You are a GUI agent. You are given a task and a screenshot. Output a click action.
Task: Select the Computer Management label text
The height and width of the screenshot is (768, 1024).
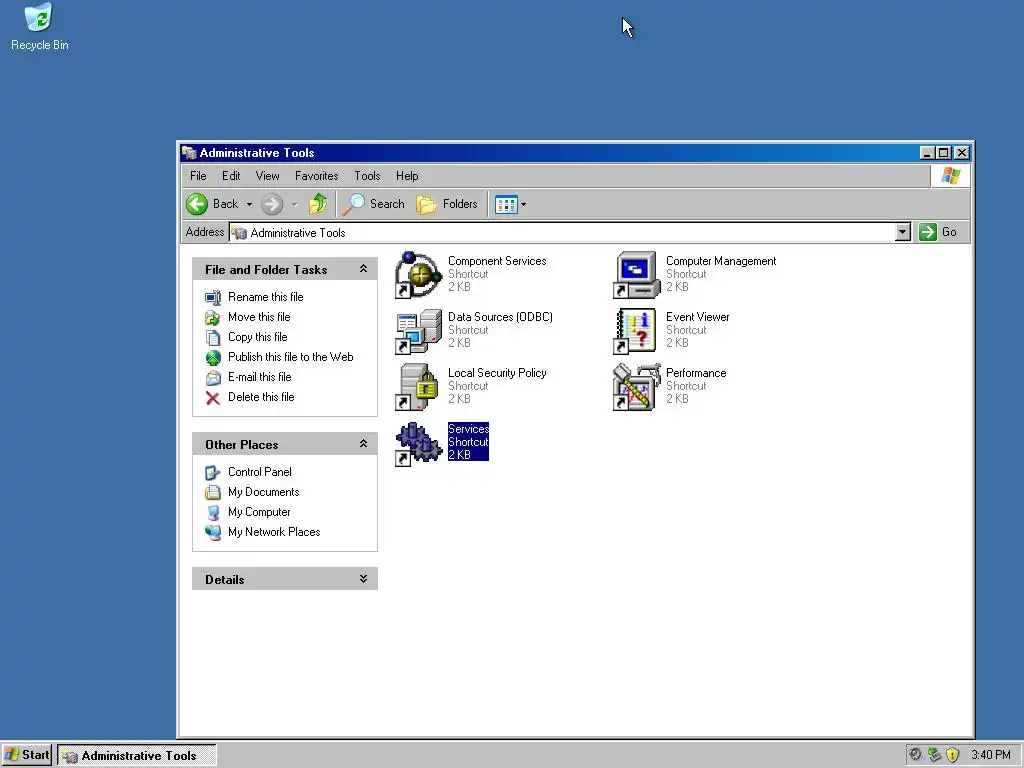721,261
